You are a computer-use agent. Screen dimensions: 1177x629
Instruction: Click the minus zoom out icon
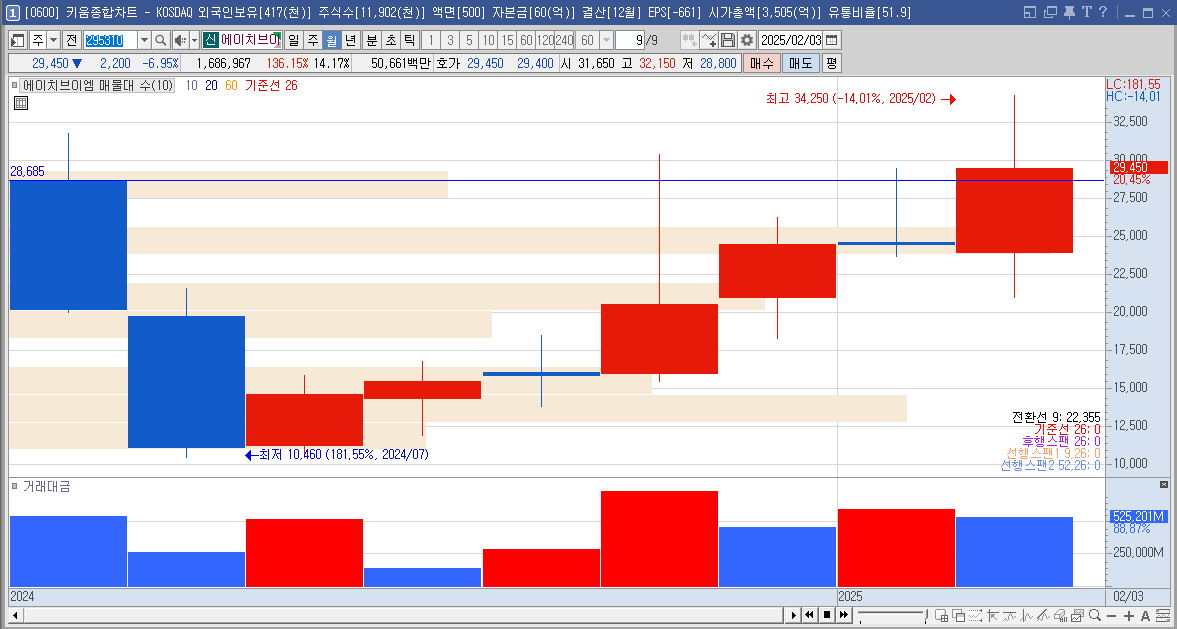tap(1111, 615)
